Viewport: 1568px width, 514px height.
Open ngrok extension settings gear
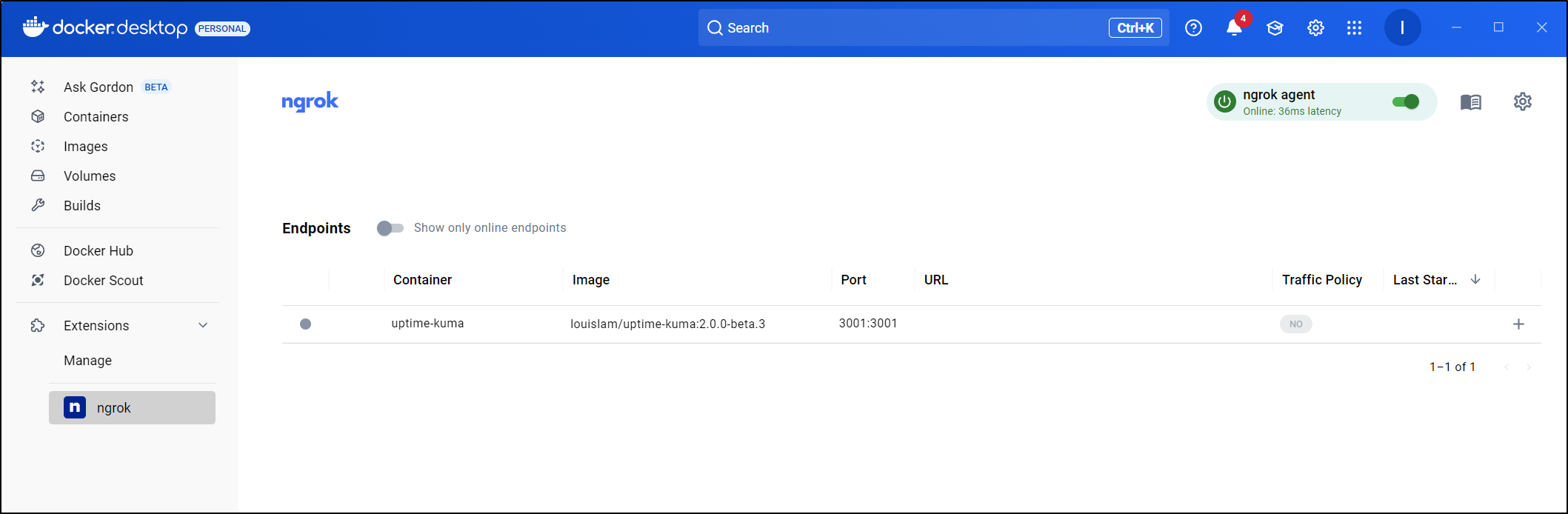pos(1522,102)
